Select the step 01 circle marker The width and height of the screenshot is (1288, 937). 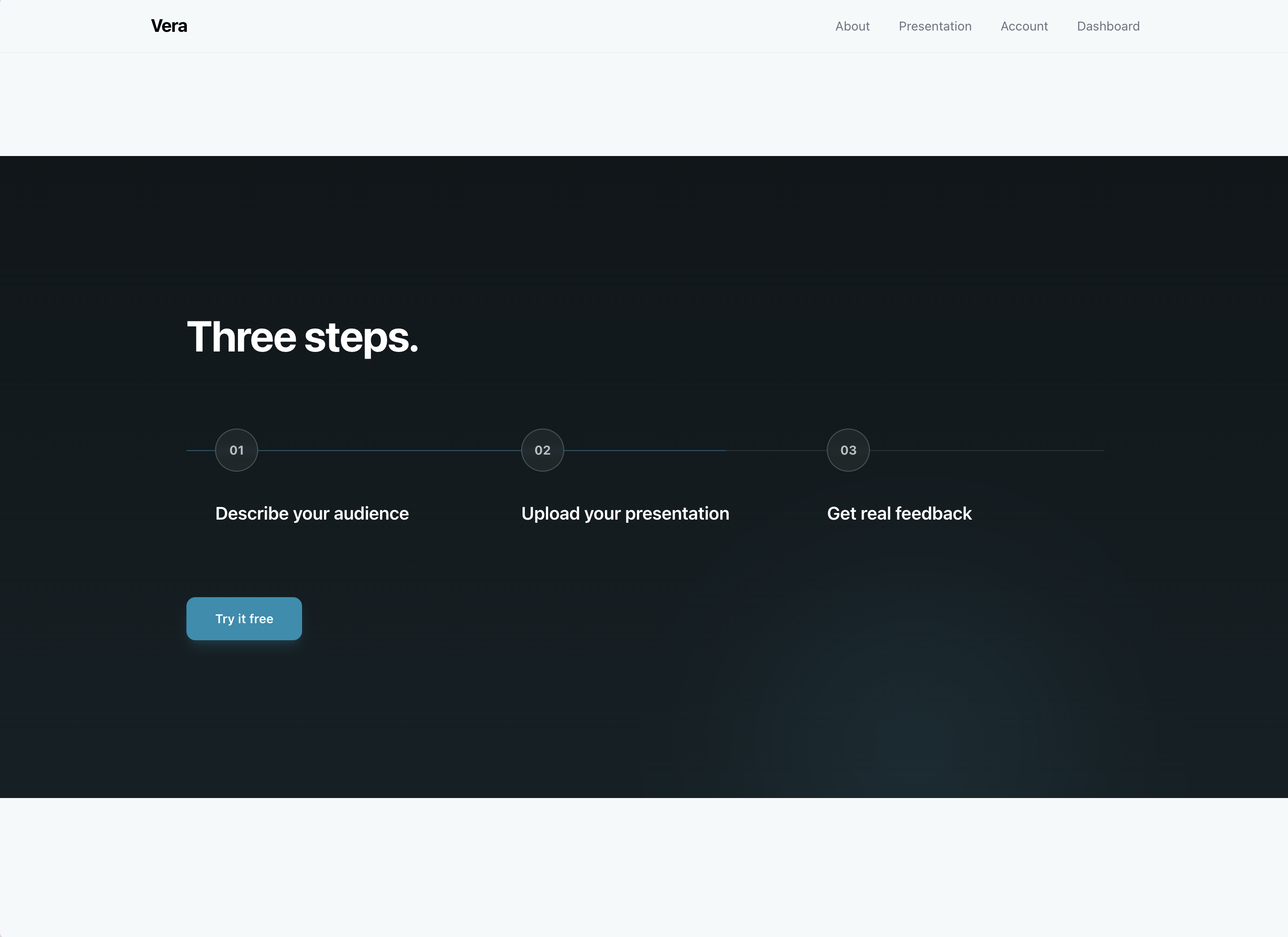(236, 450)
